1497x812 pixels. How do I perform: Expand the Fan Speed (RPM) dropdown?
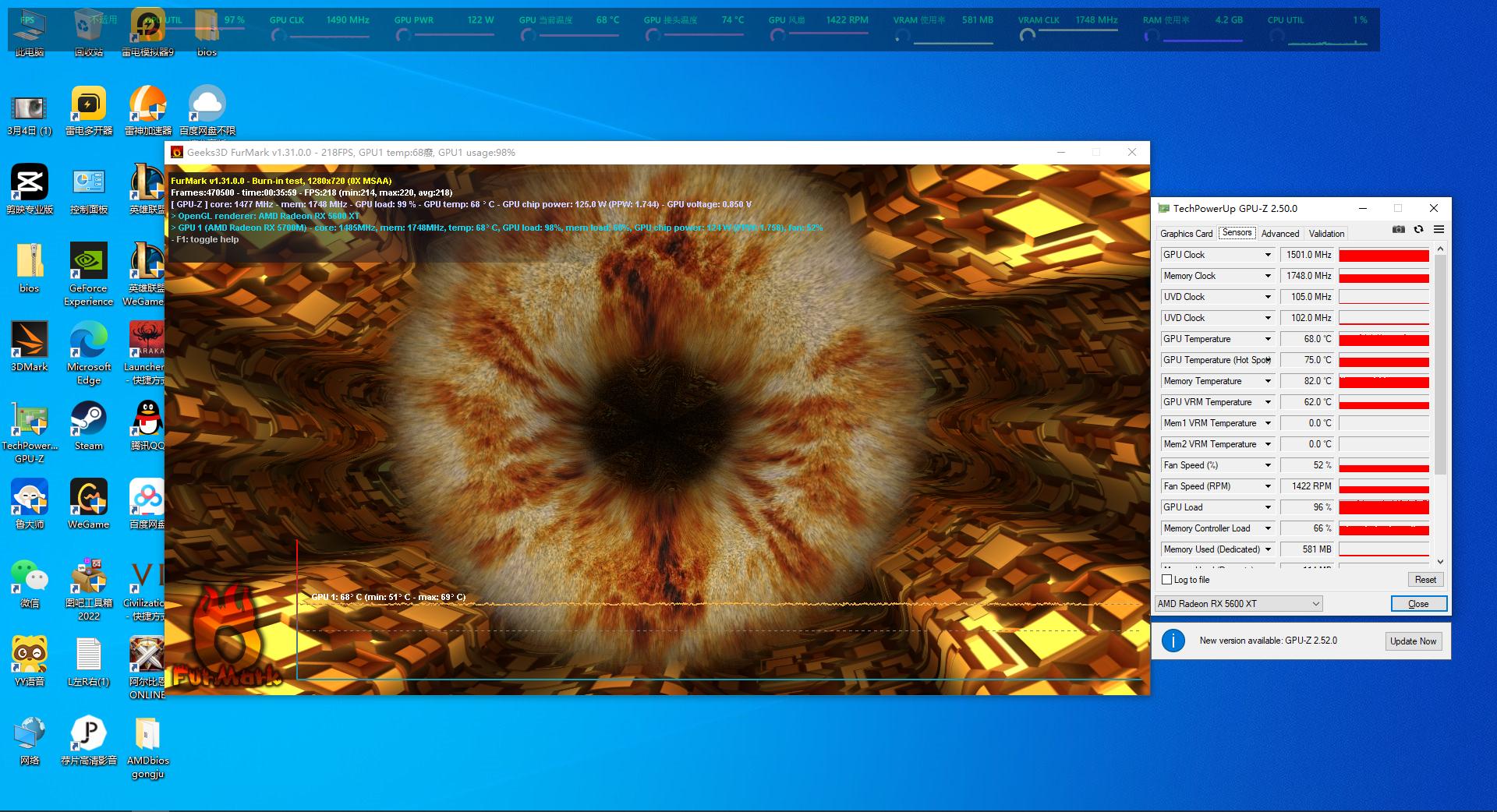[x=1268, y=486]
